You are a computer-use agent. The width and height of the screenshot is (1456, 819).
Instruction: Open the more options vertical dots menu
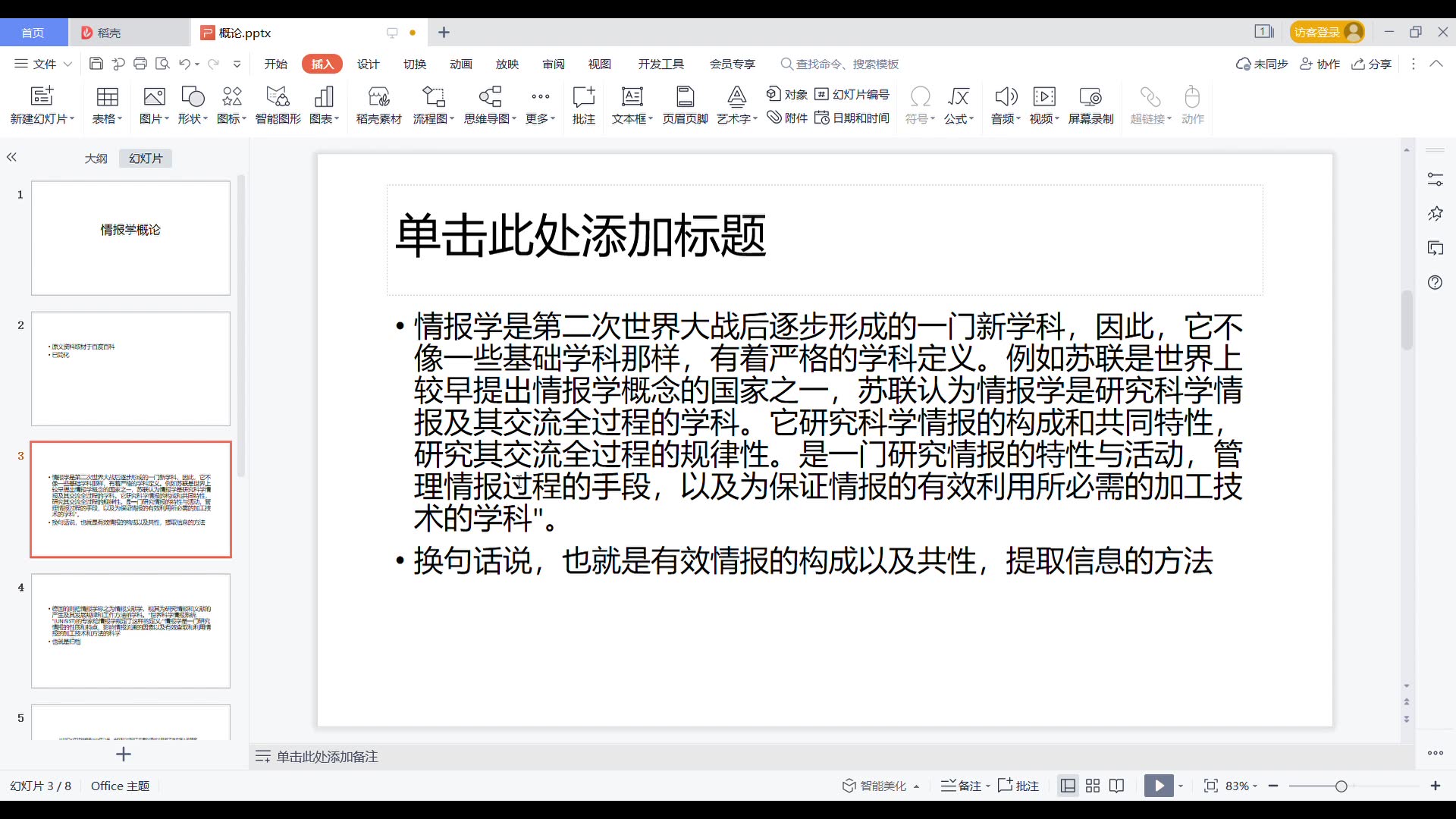pyautogui.click(x=1413, y=64)
